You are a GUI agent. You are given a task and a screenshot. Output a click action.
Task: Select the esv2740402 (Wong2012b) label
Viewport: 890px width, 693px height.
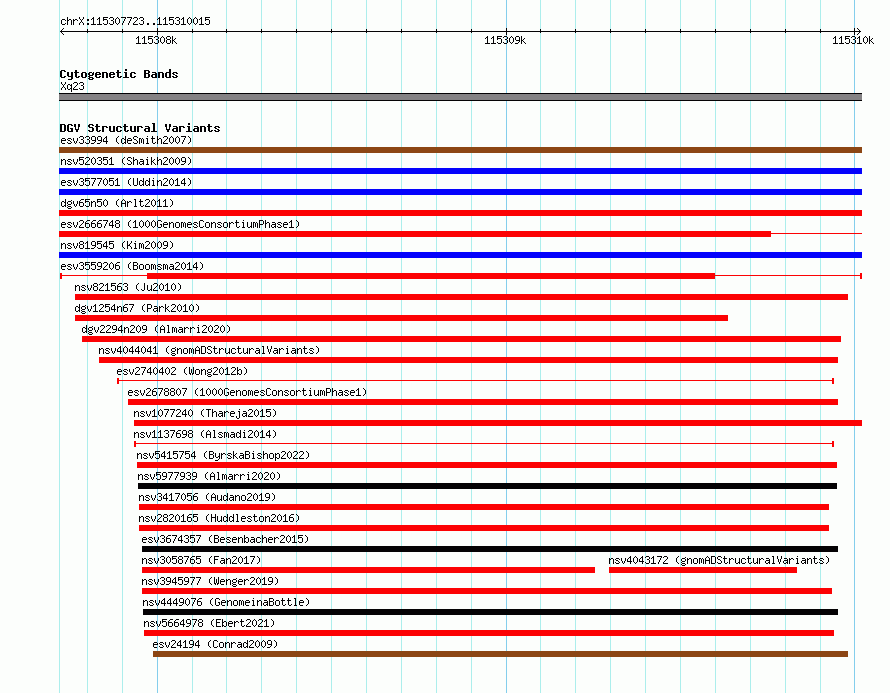pyautogui.click(x=182, y=371)
